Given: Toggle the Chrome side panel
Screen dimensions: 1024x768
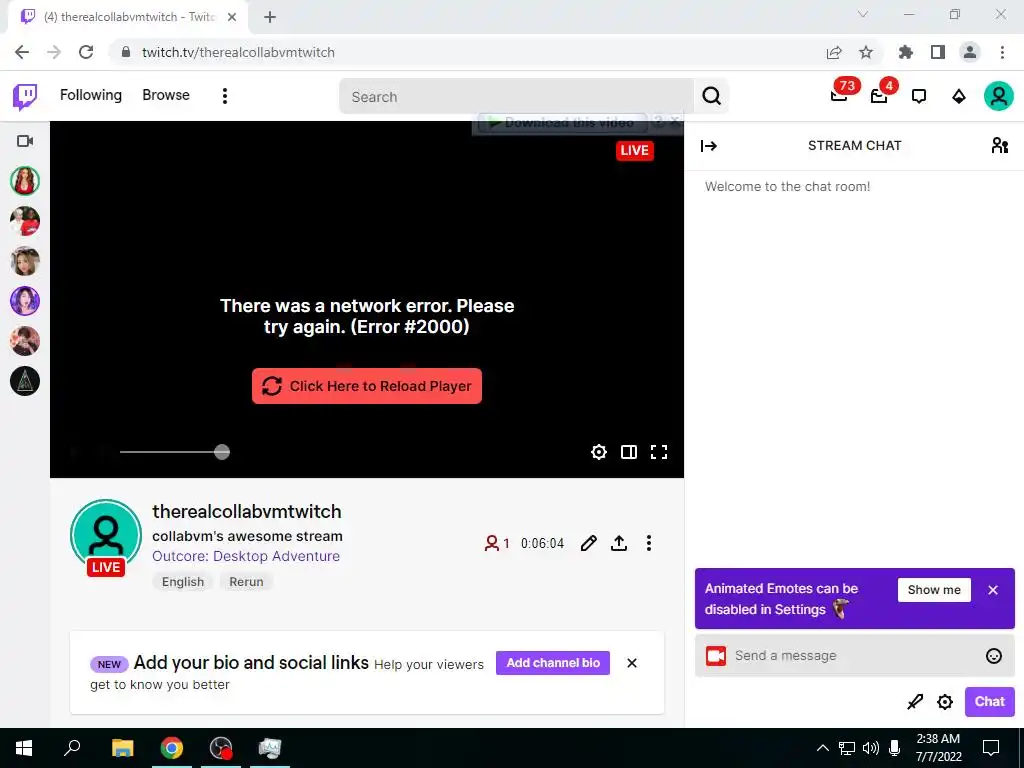Looking at the screenshot, I should [x=938, y=52].
